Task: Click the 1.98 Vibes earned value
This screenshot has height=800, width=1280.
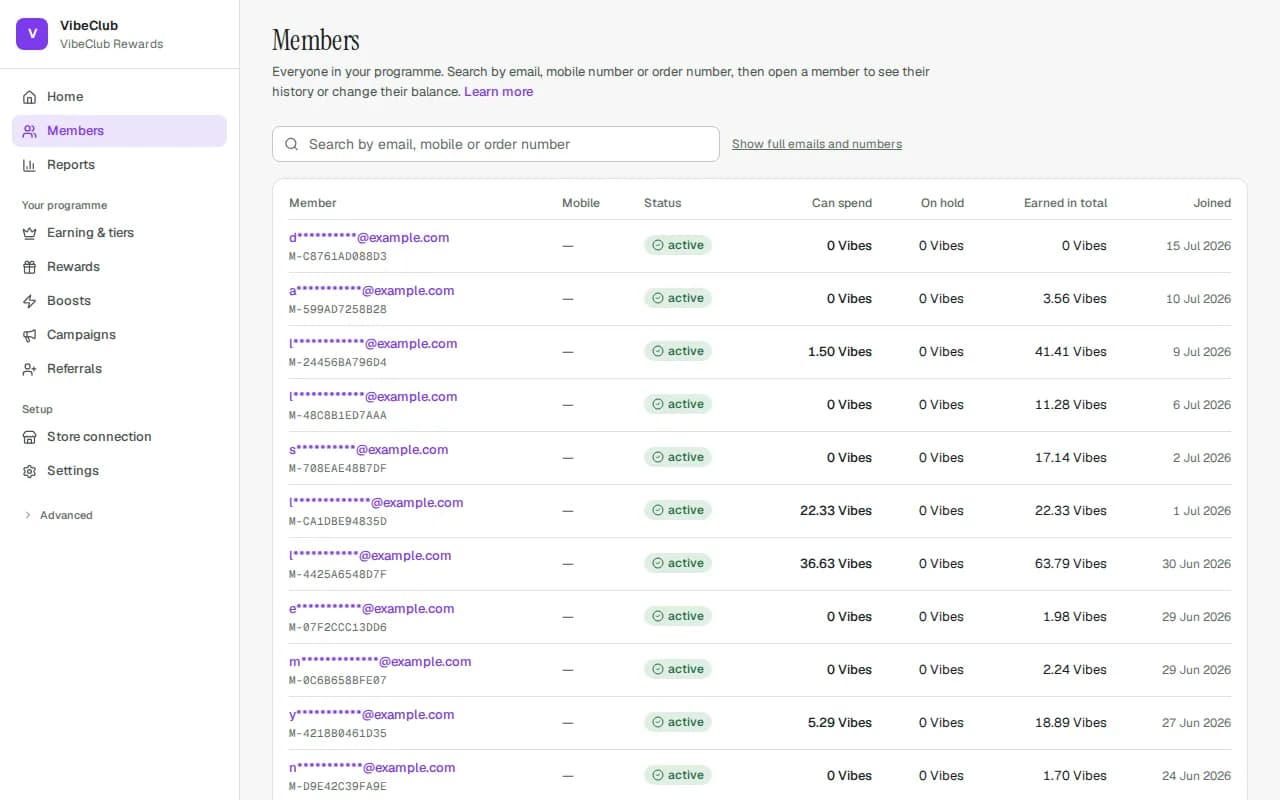Action: point(1075,617)
